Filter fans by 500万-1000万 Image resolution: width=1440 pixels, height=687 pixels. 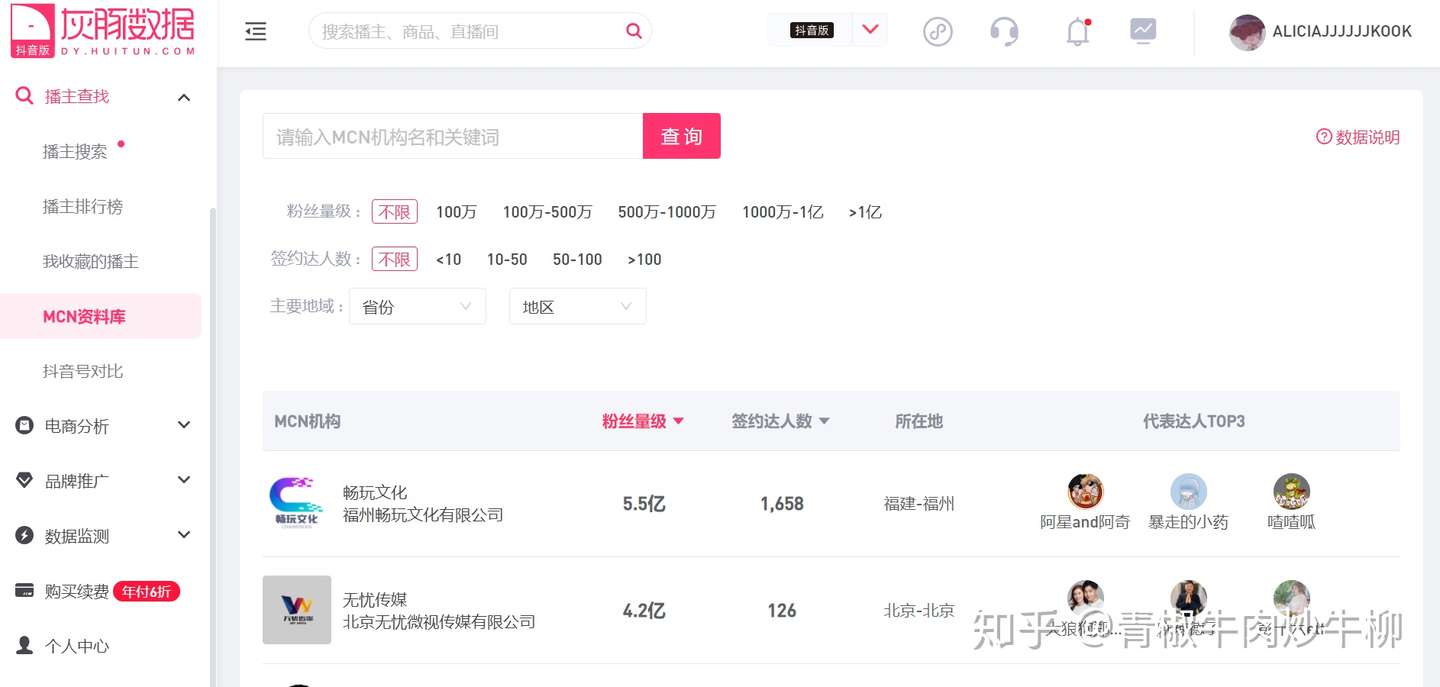tap(667, 212)
